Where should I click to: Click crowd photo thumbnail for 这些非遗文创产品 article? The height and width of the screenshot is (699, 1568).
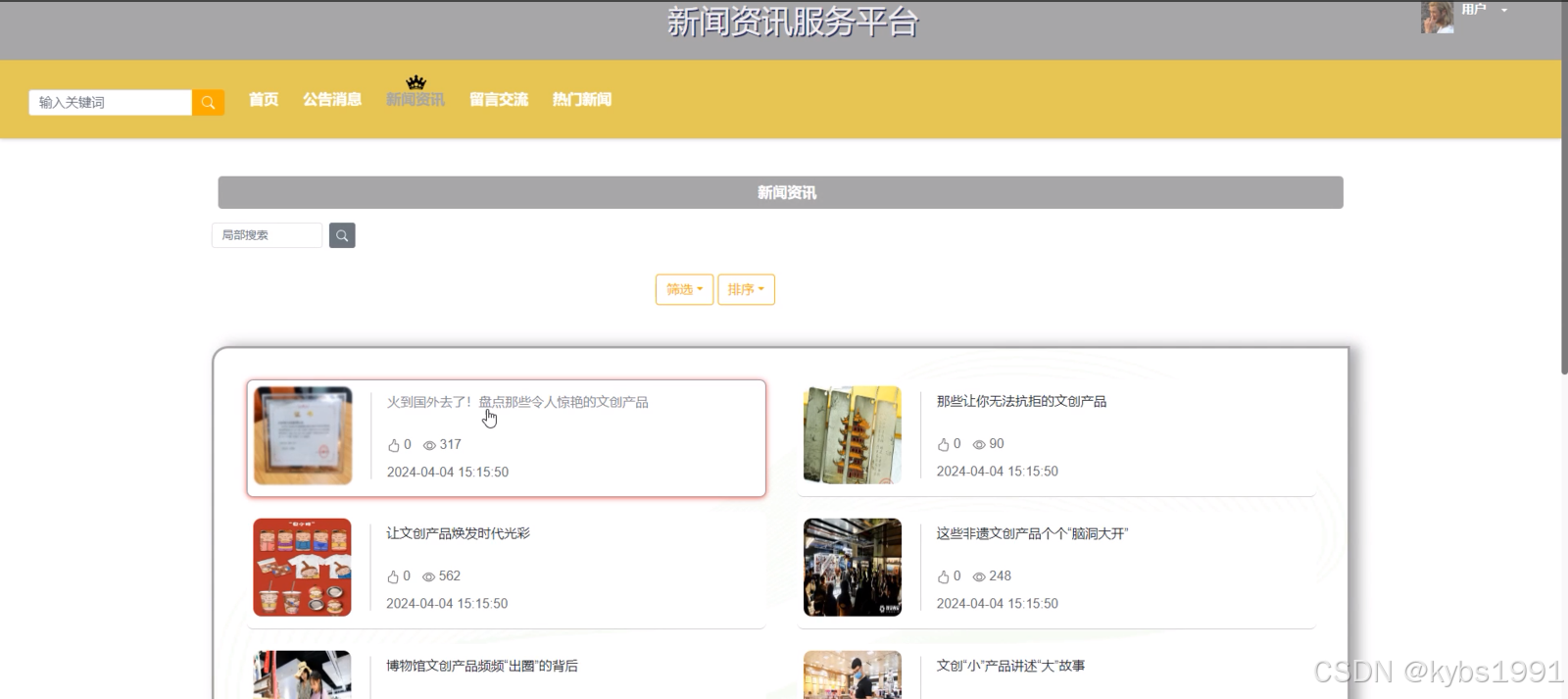(853, 568)
